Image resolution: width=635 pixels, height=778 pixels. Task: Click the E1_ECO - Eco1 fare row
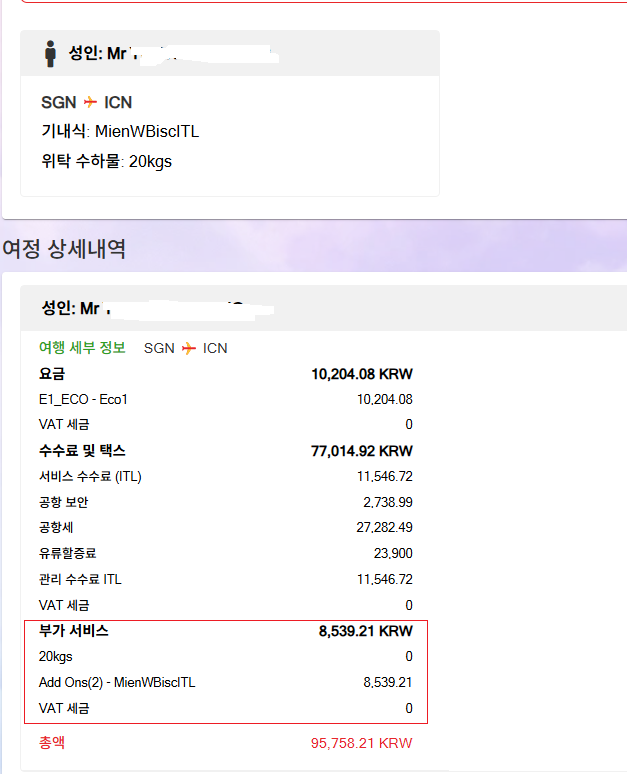[x=226, y=399]
